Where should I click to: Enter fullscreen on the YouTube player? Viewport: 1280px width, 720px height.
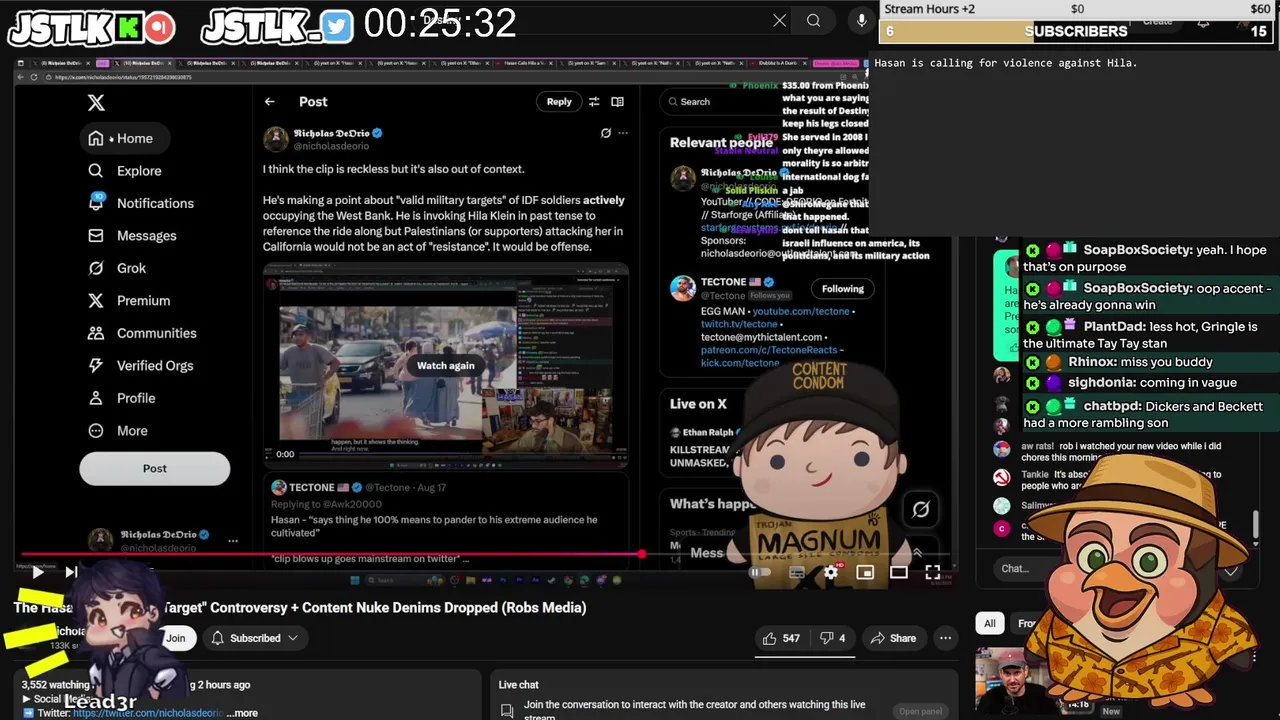[933, 573]
